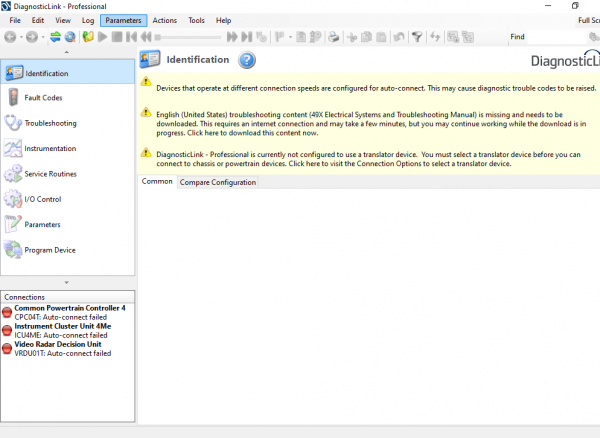Click the Forward navigation arrow in toolbar
The width and height of the screenshot is (600, 438).
[x=32, y=37]
